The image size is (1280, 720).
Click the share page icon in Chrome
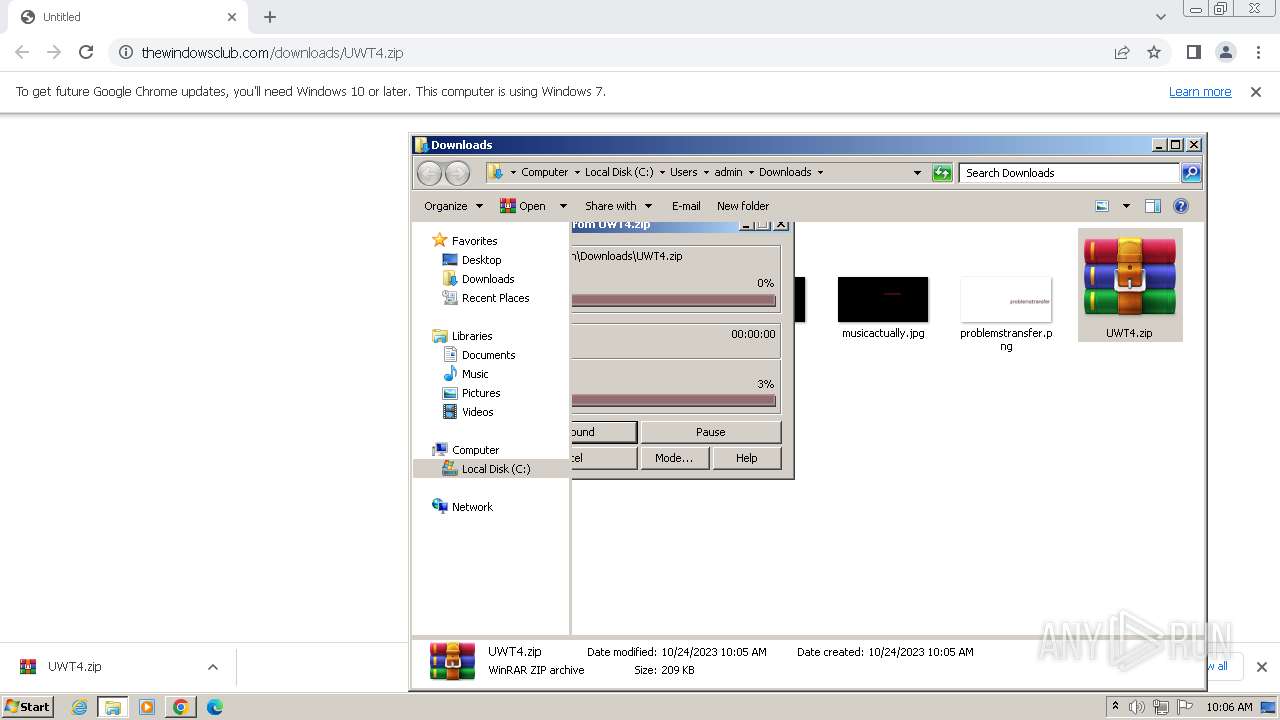[1122, 52]
